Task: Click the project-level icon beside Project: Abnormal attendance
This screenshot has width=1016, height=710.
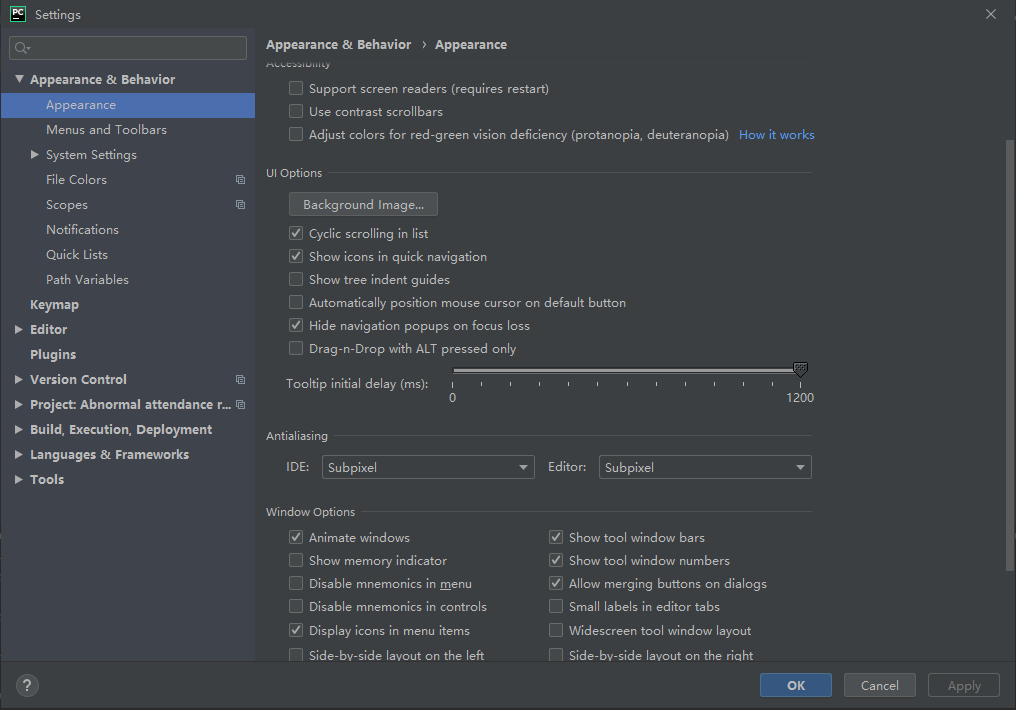Action: pos(240,404)
